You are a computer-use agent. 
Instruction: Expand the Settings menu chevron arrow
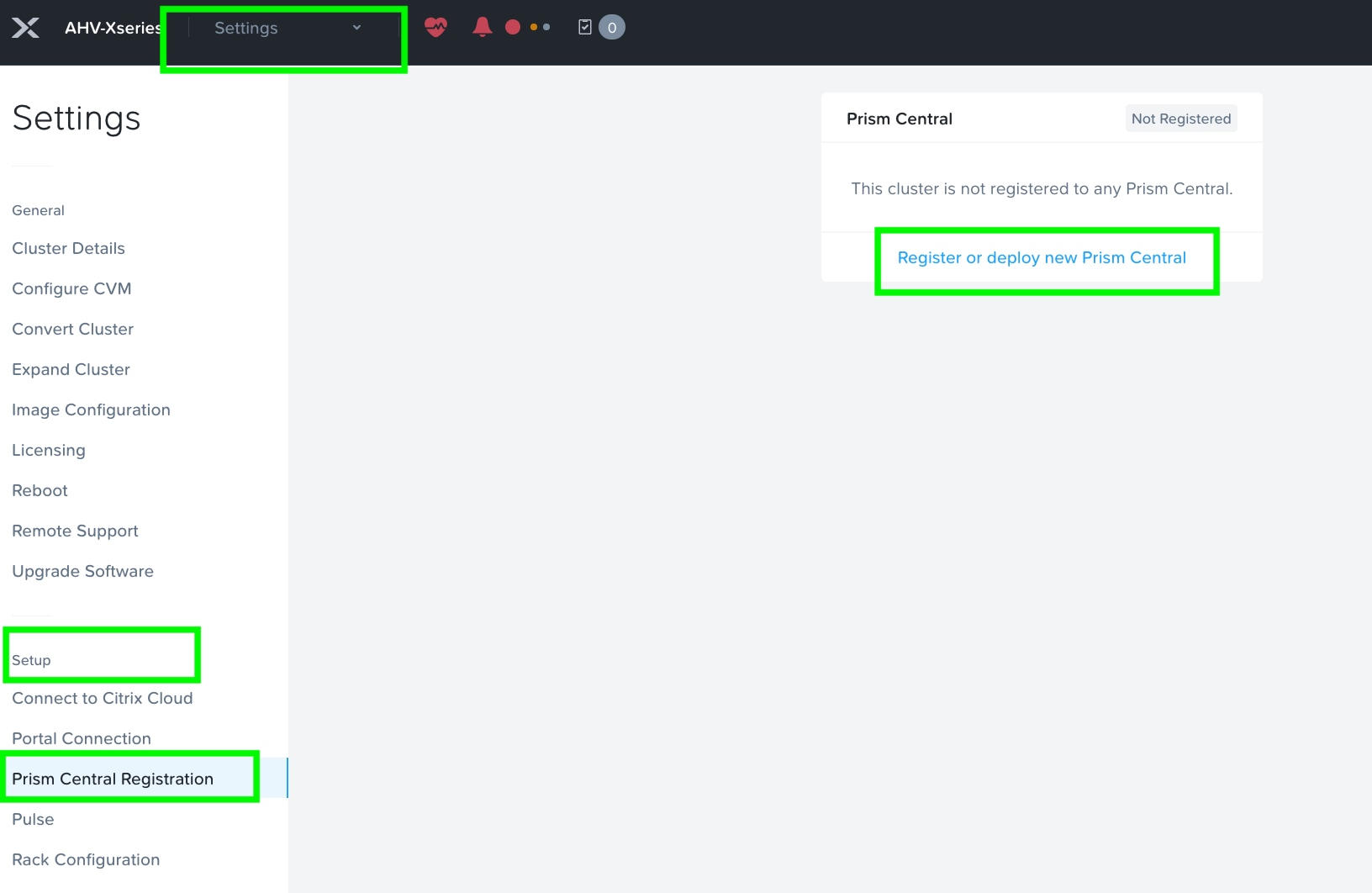[356, 28]
